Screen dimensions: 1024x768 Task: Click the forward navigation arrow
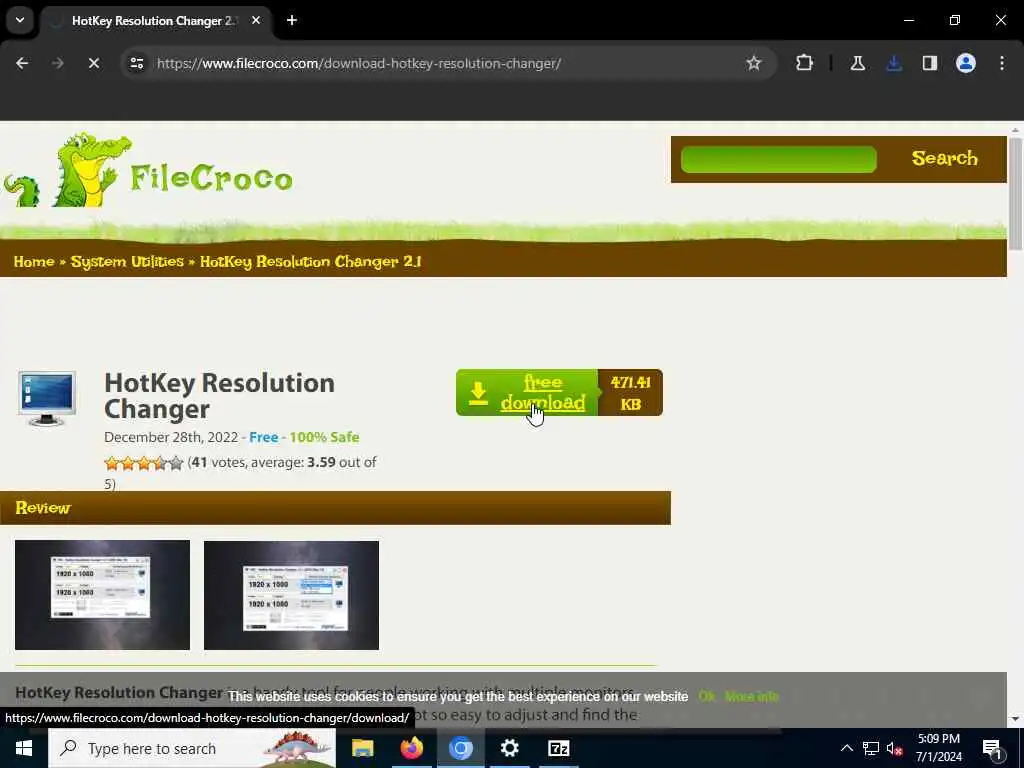[57, 63]
